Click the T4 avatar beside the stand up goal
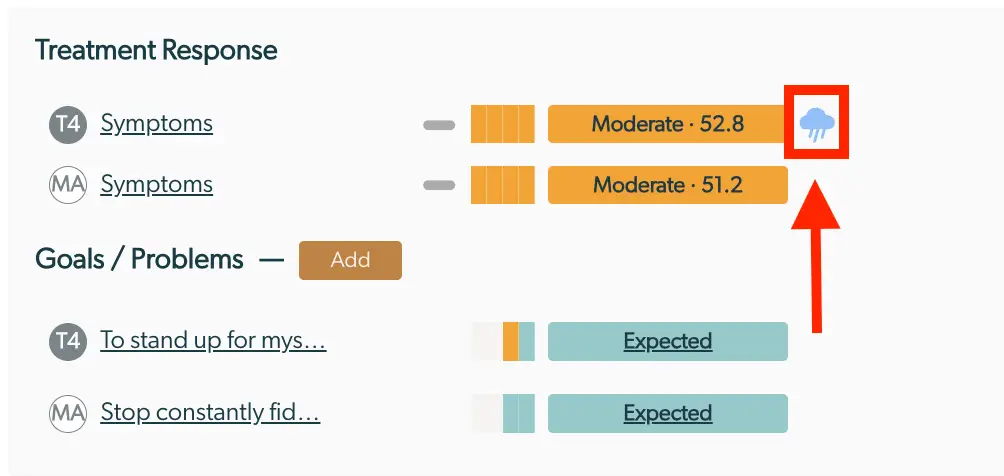The width and height of the screenshot is (1004, 476). (65, 341)
